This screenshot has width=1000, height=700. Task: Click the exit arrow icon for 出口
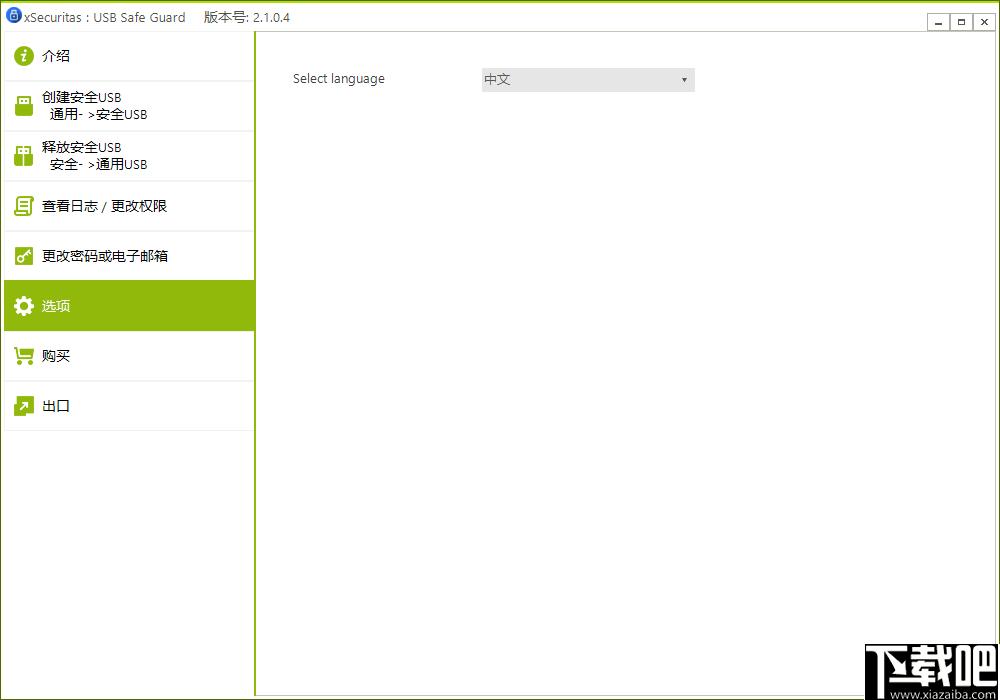click(x=24, y=406)
